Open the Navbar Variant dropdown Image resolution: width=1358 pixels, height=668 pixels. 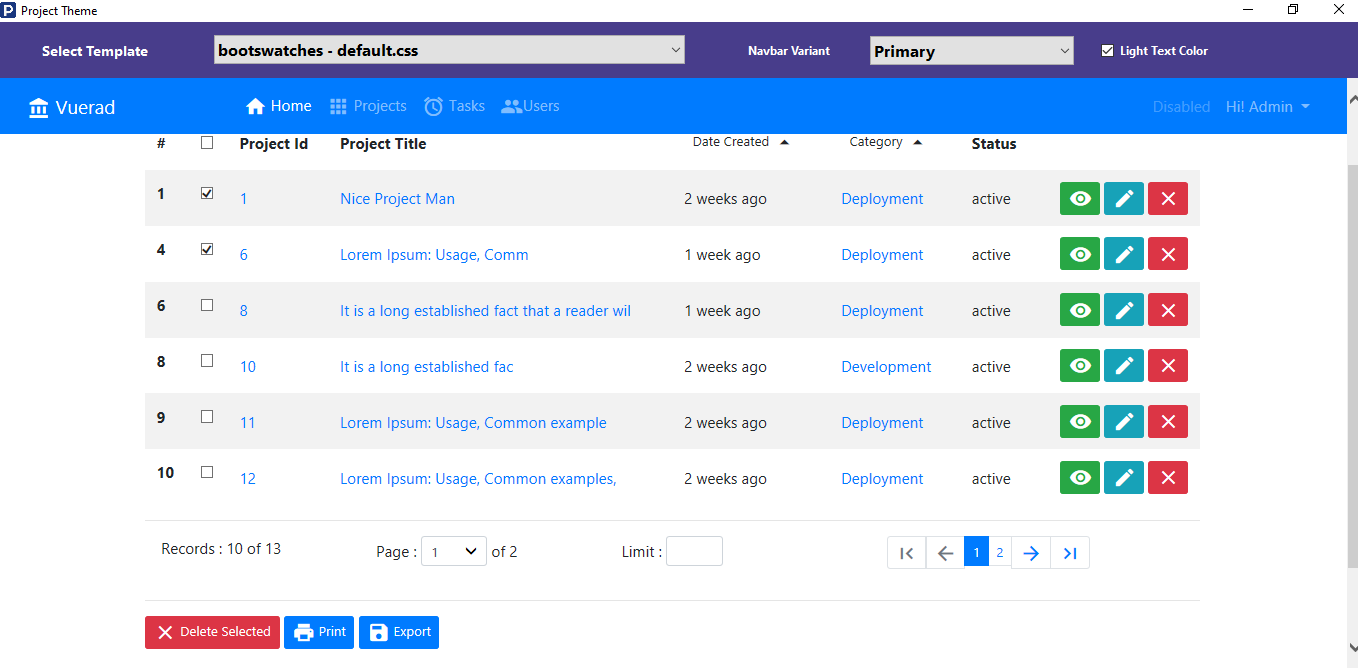click(x=972, y=51)
